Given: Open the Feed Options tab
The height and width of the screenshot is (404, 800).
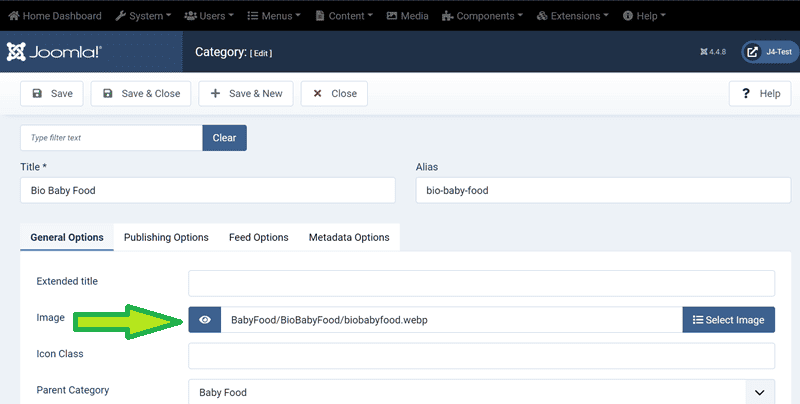Looking at the screenshot, I should coord(258,237).
